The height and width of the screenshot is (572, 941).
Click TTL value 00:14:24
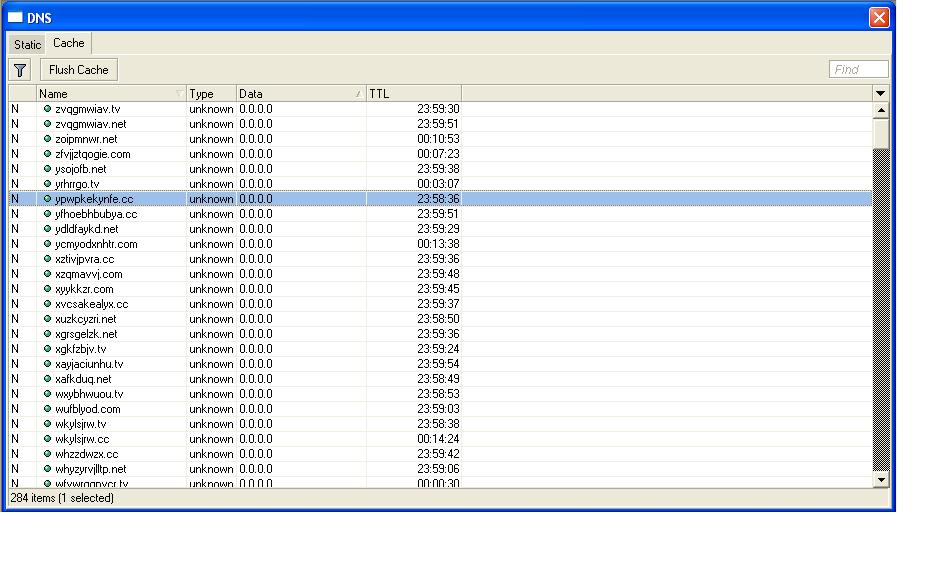click(x=438, y=439)
